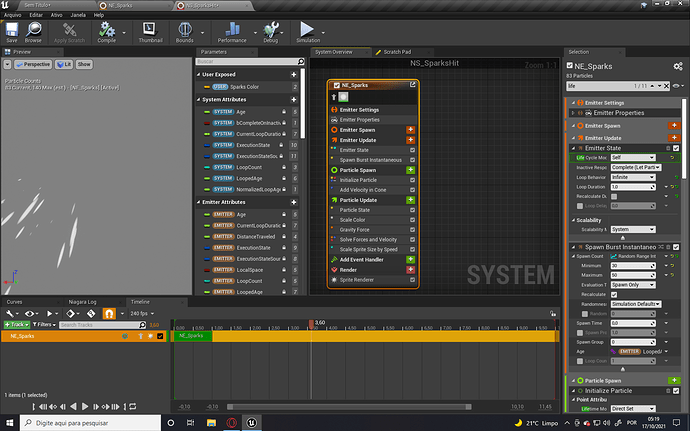Open NE_Sparks emitter in separate editor icon
This screenshot has height=431, width=690.
tap(413, 85)
